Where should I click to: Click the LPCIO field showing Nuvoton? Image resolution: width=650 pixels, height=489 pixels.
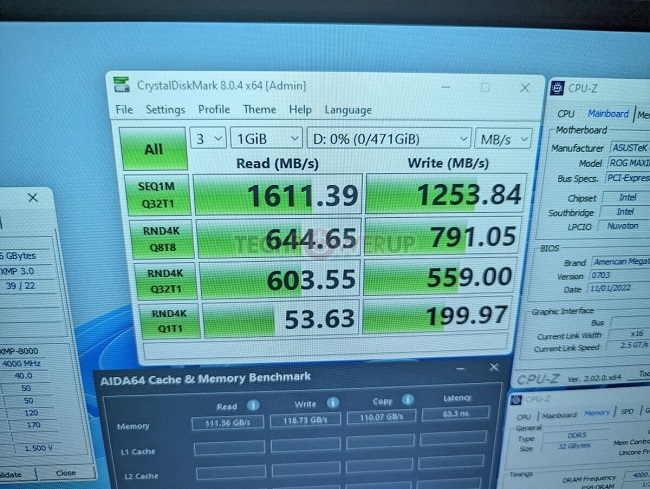pos(623,226)
